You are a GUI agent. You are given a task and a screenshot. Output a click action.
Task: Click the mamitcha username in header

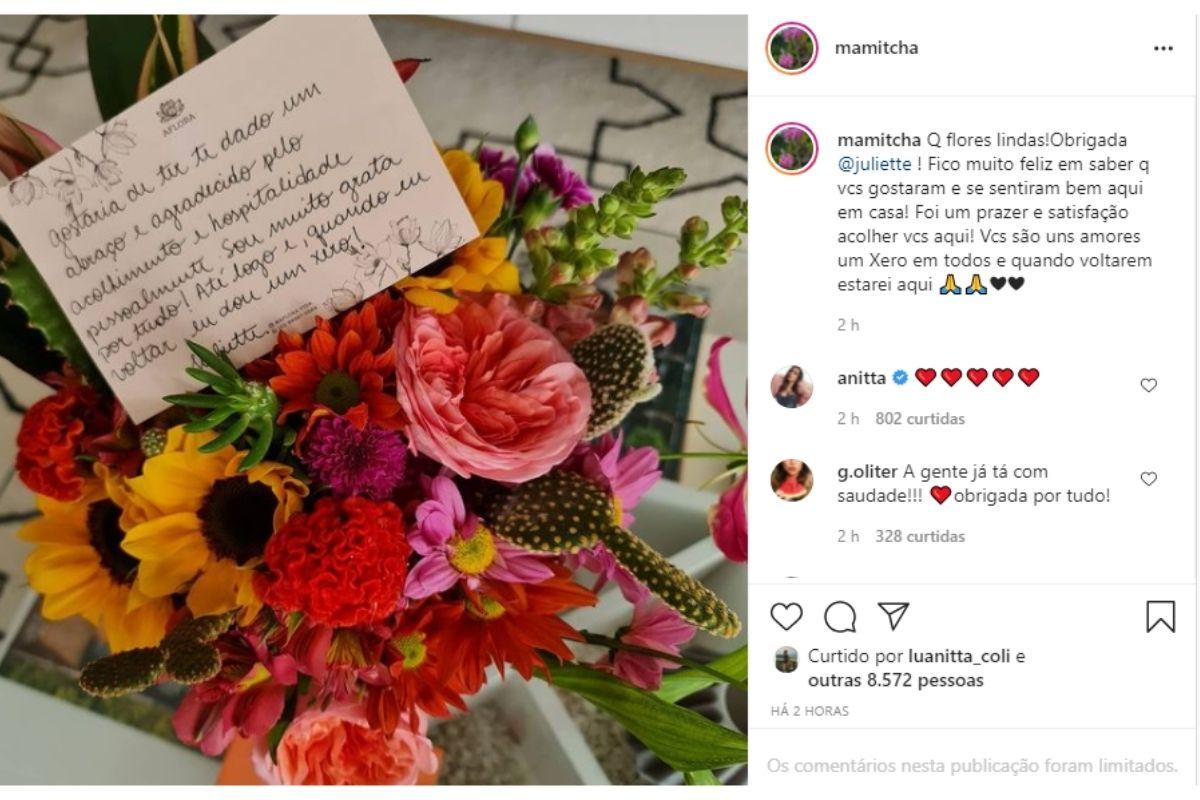[877, 48]
